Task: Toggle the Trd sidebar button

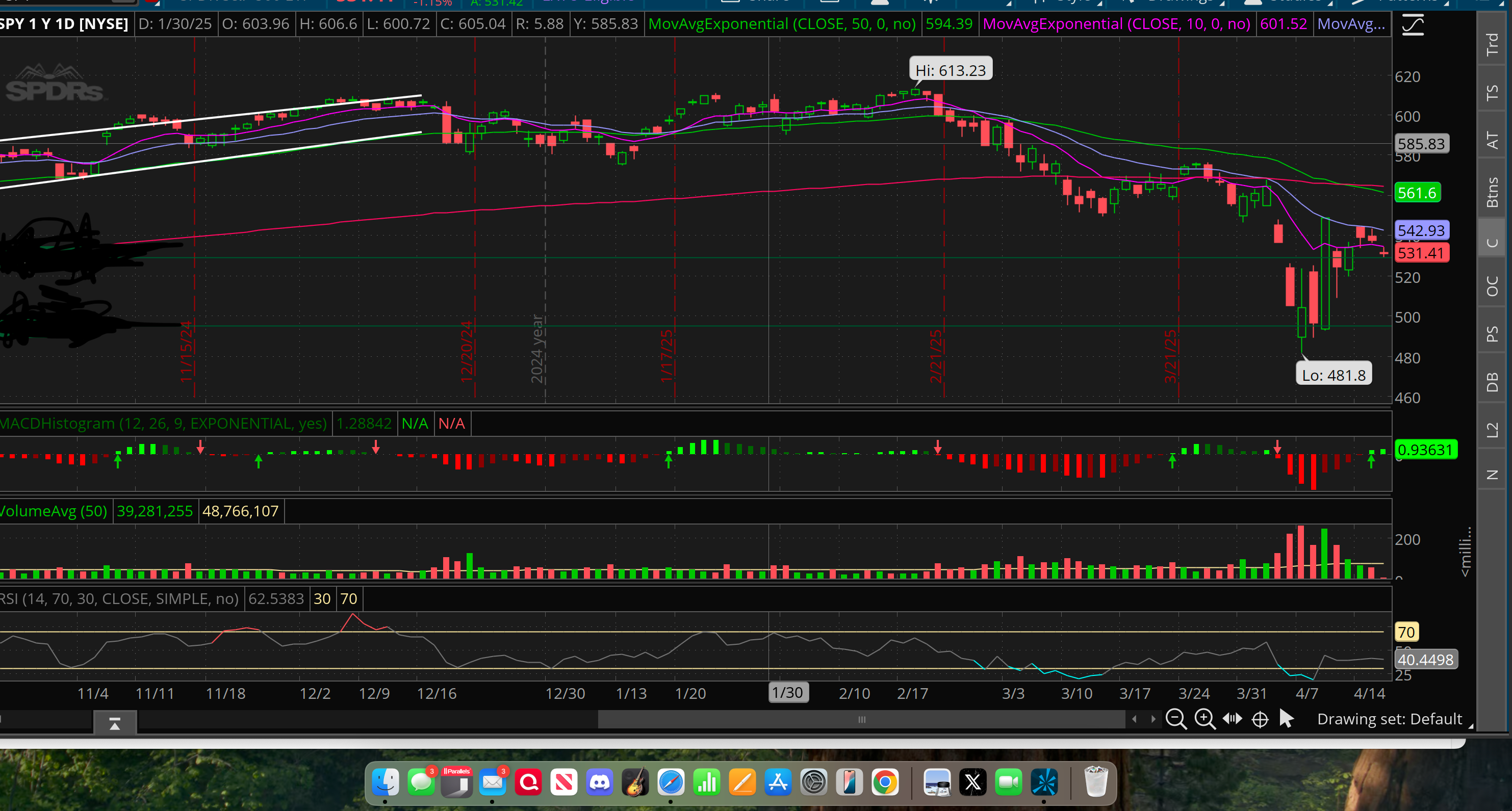Action: pos(1492,44)
